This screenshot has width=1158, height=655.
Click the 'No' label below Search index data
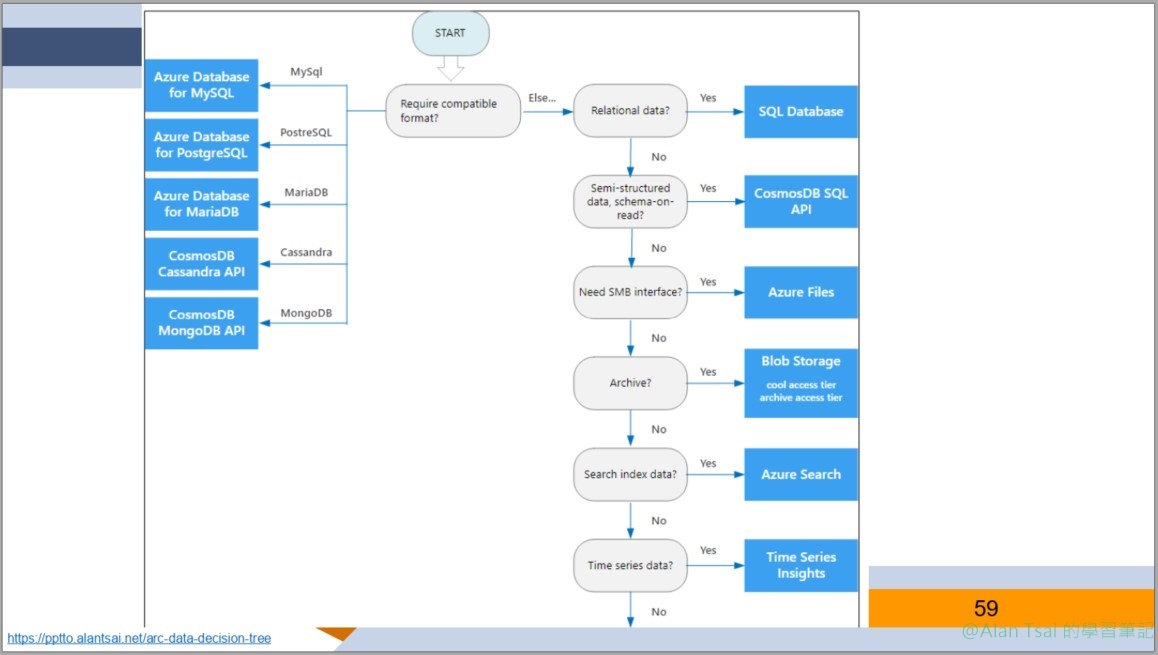click(x=659, y=521)
